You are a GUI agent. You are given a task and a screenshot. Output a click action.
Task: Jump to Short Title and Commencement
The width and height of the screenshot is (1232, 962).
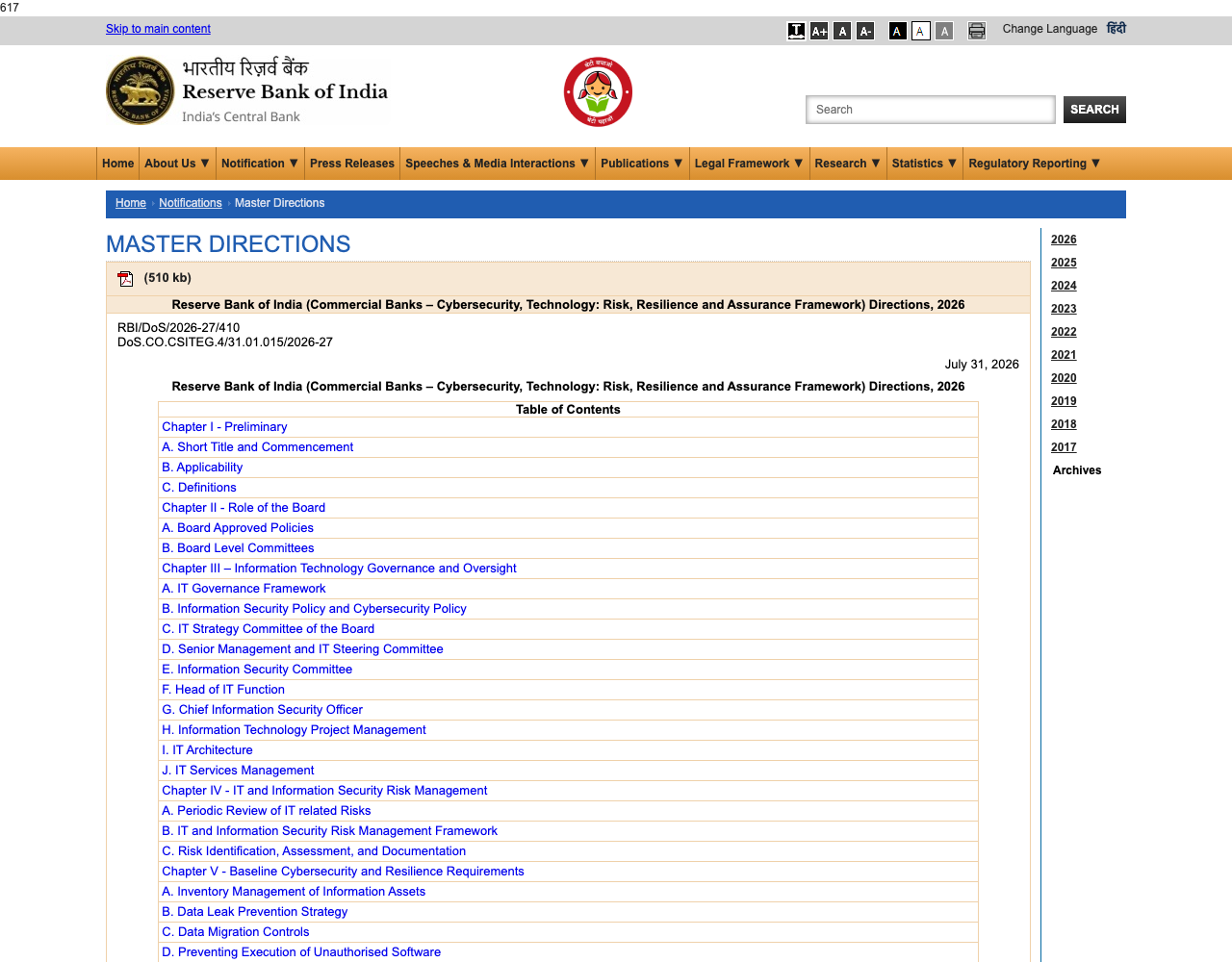click(x=257, y=447)
